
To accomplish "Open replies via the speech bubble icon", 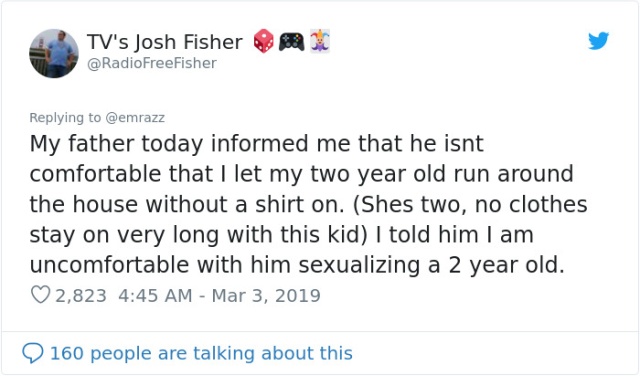I will point(33,353).
